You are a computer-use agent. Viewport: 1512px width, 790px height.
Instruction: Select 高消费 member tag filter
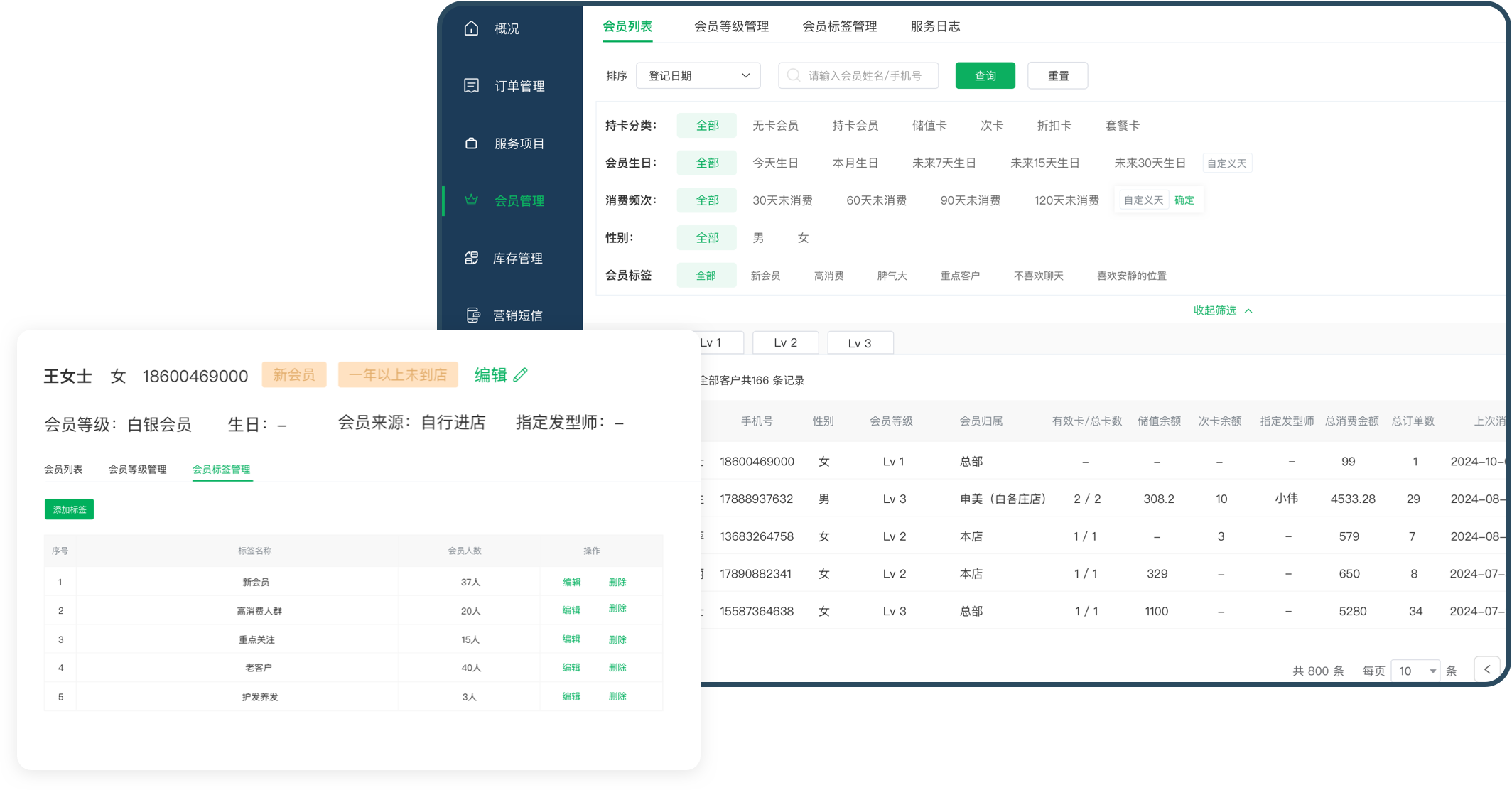(828, 276)
